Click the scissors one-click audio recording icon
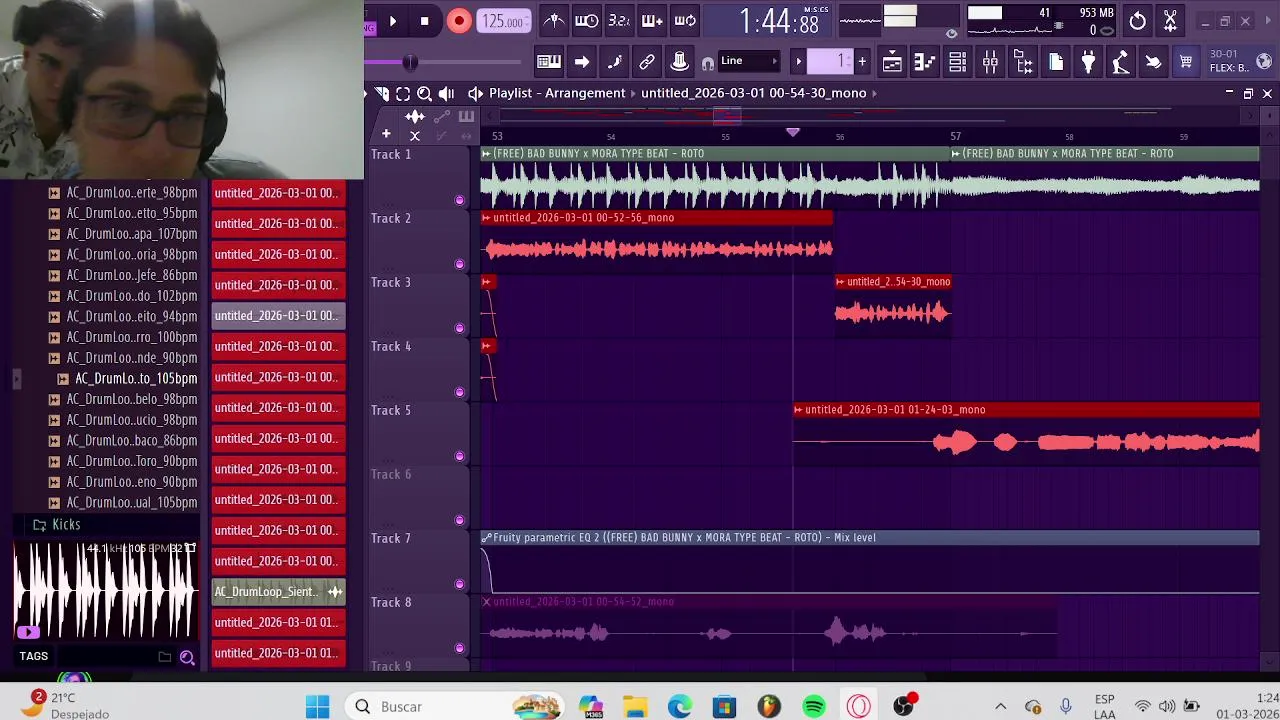 [x=1170, y=21]
